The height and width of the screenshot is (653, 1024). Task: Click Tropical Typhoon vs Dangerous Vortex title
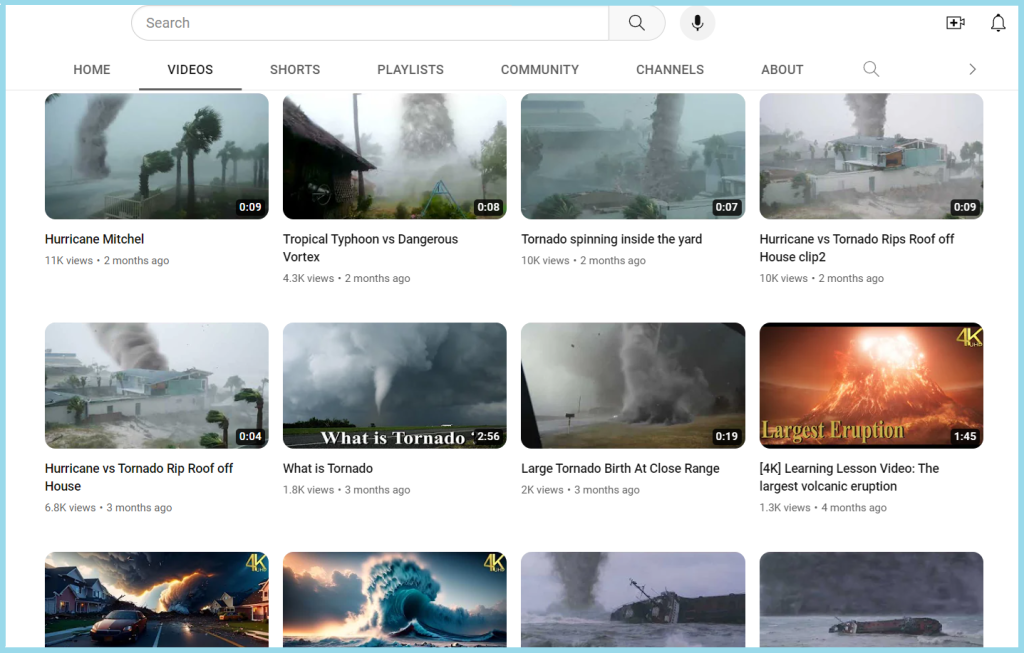click(370, 248)
